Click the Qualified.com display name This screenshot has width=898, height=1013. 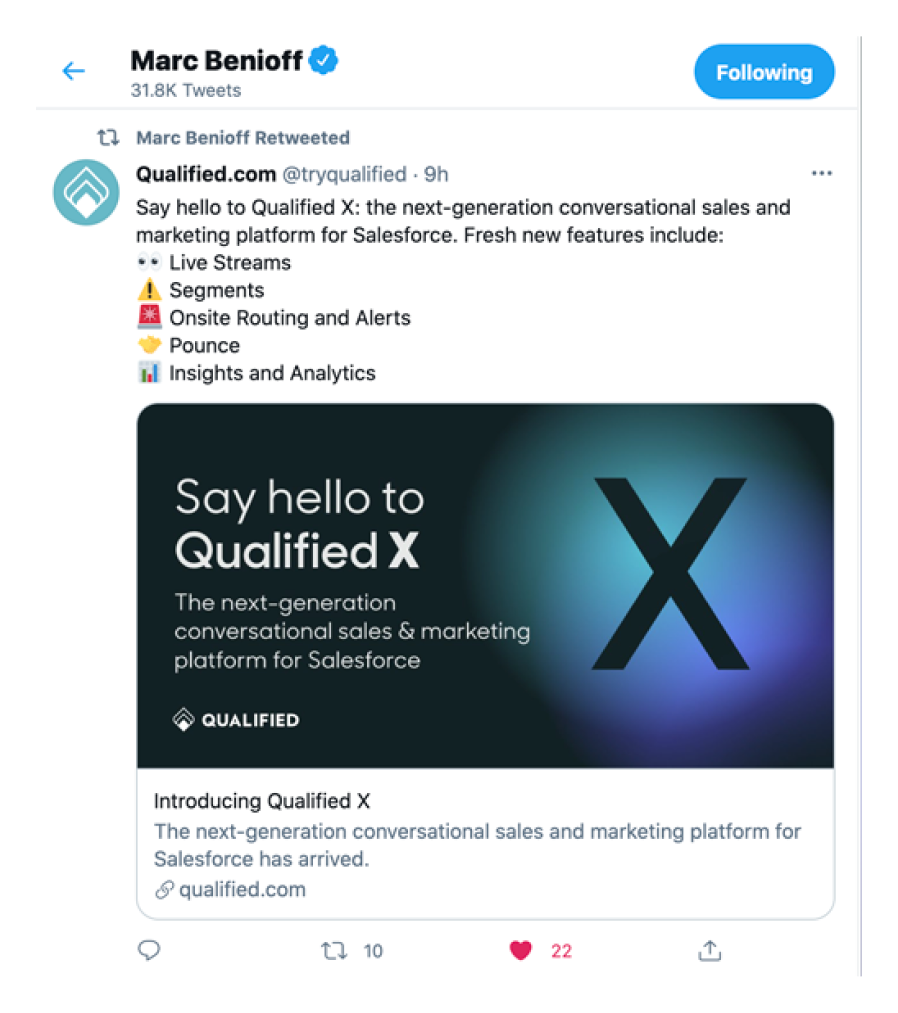point(206,174)
